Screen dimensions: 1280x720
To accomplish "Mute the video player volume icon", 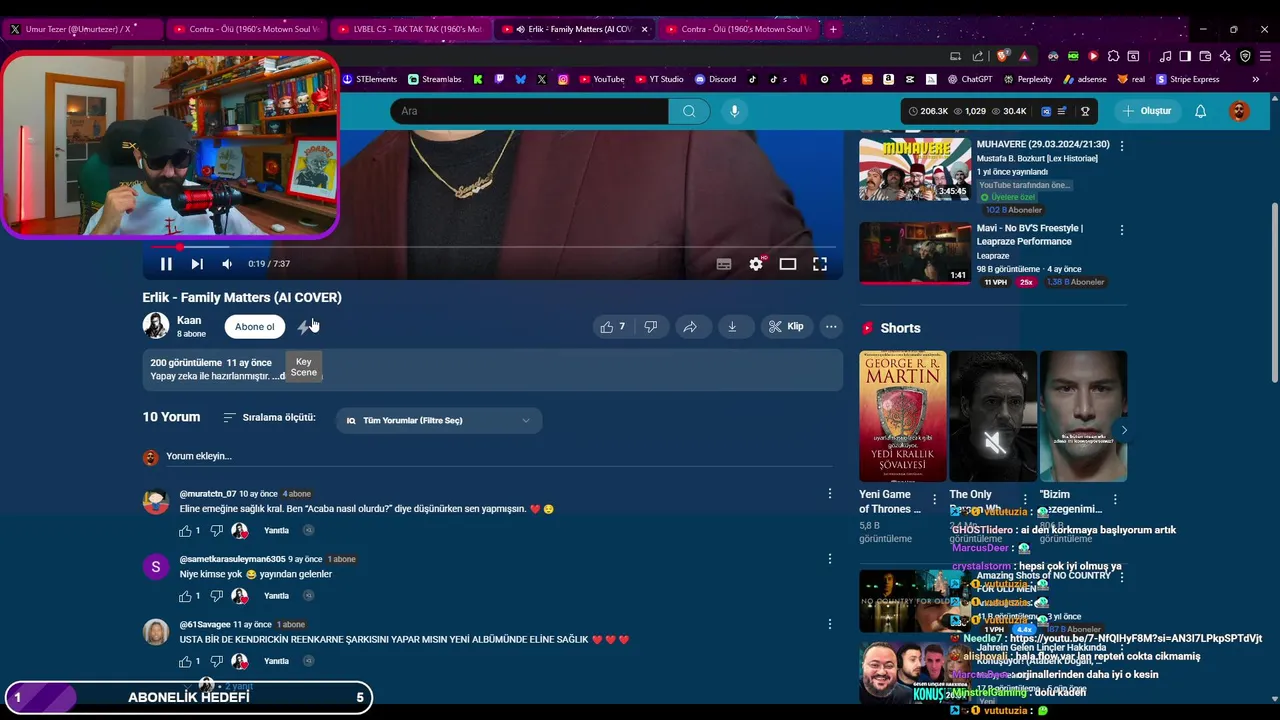I will [x=227, y=264].
